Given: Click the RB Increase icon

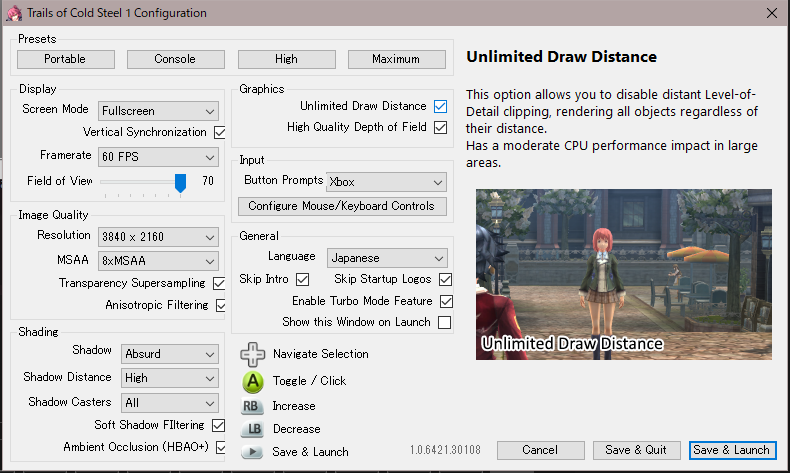Looking at the screenshot, I should 252,406.
